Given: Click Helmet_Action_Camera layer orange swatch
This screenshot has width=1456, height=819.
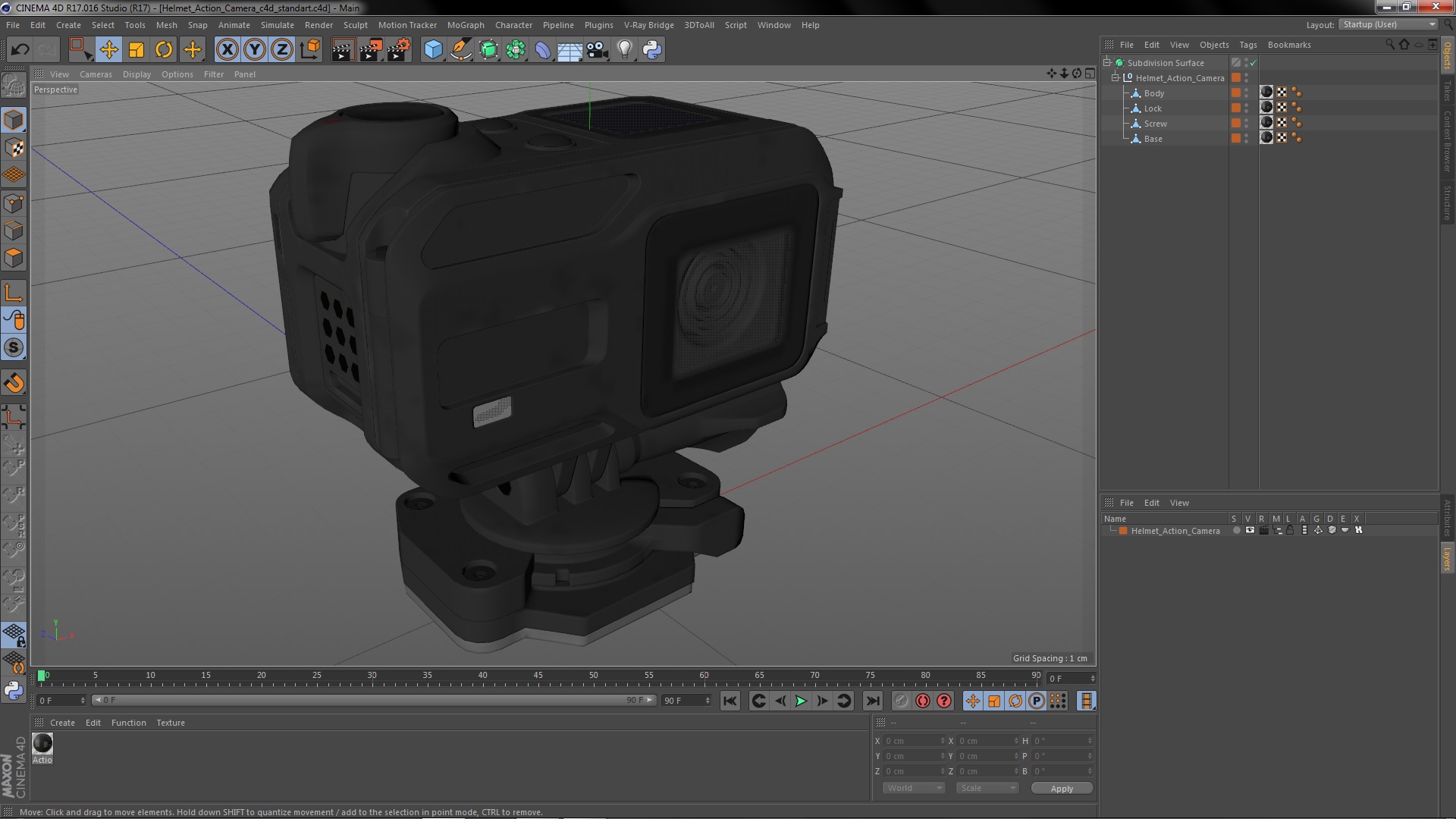Looking at the screenshot, I should [1123, 531].
